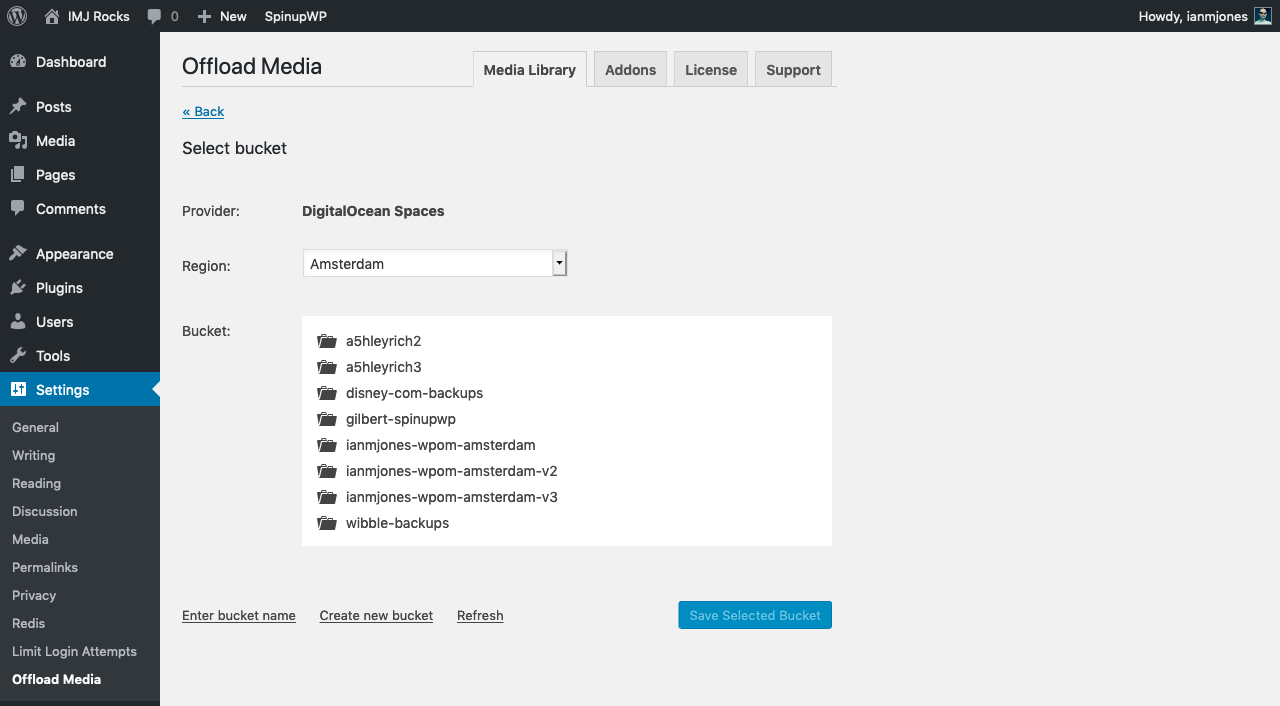Click the Dashboard gauge icon
The width and height of the screenshot is (1280, 706).
click(18, 62)
